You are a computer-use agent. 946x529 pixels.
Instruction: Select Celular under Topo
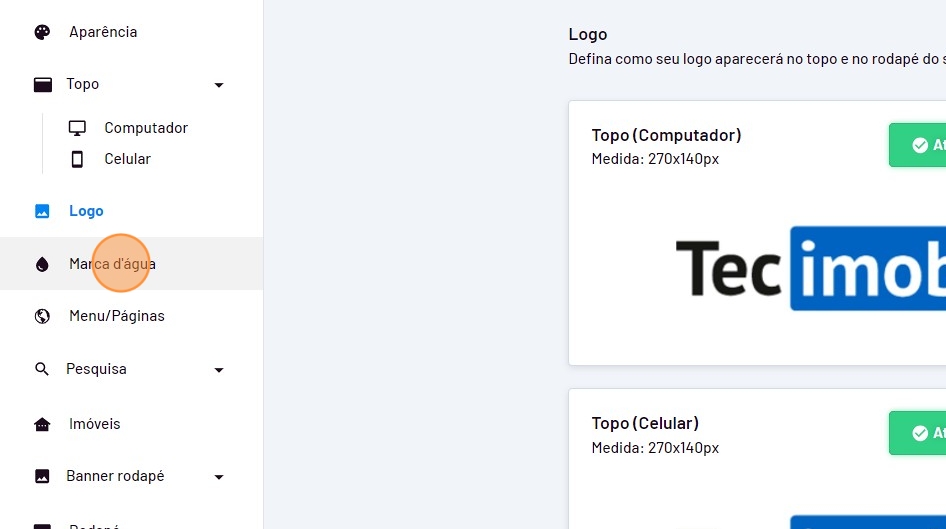pyautogui.click(x=127, y=159)
